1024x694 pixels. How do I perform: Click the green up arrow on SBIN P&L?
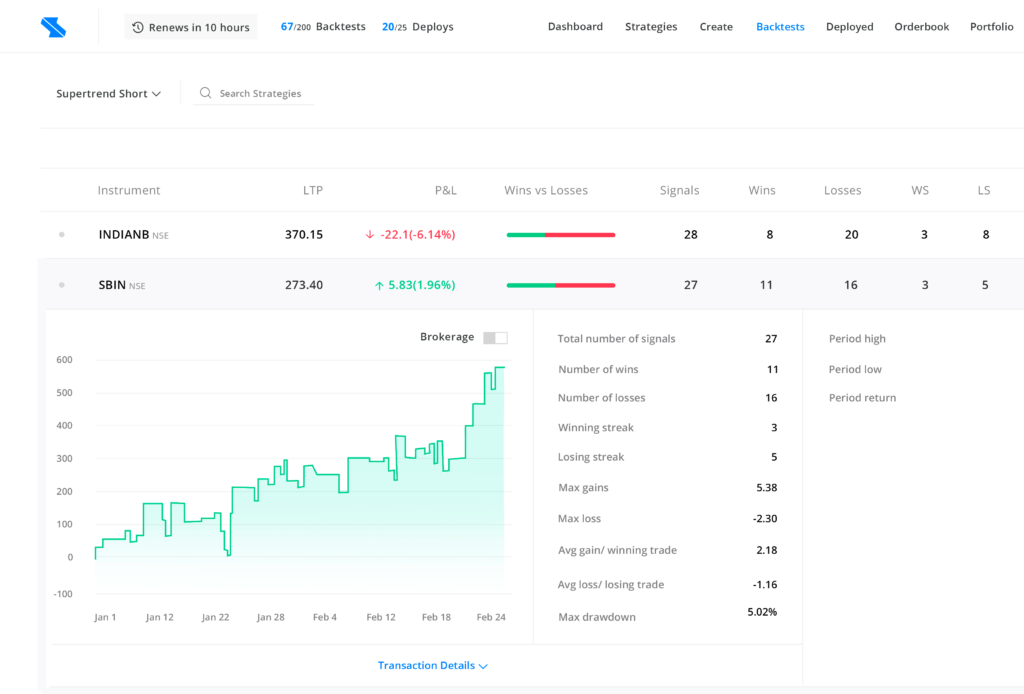coord(379,286)
